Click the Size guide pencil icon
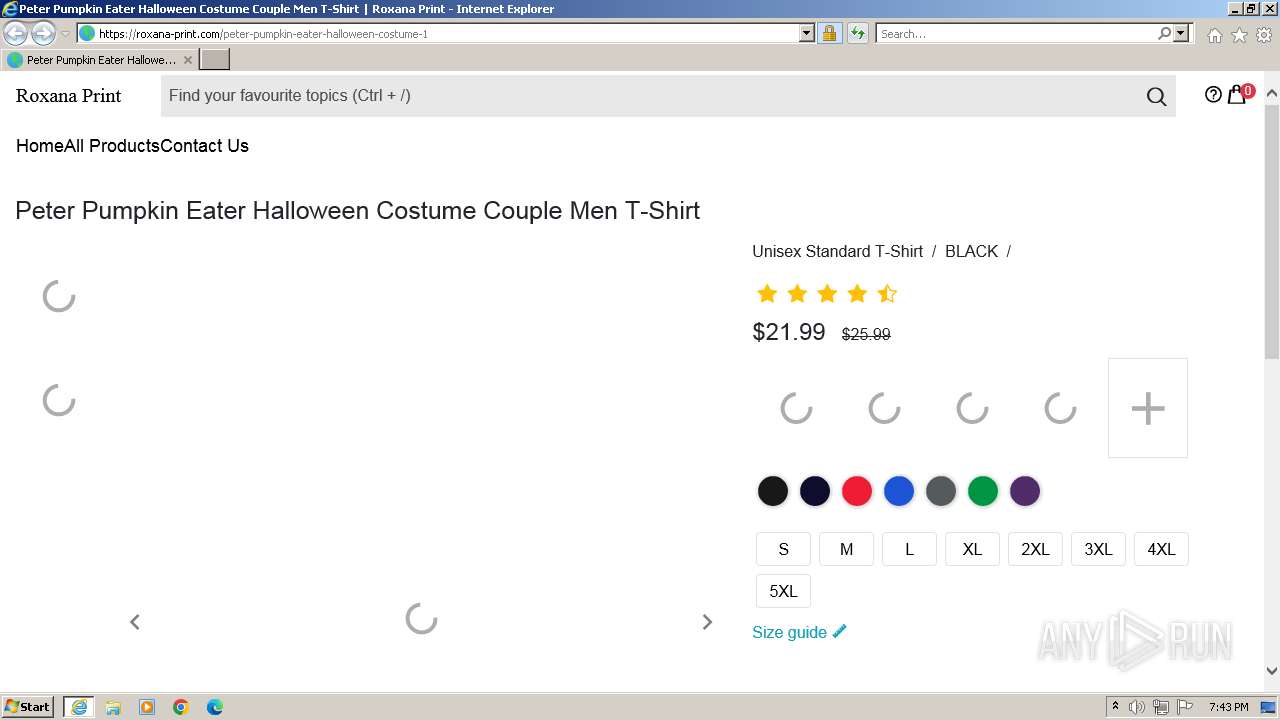This screenshot has height=720, width=1280. [x=839, y=631]
